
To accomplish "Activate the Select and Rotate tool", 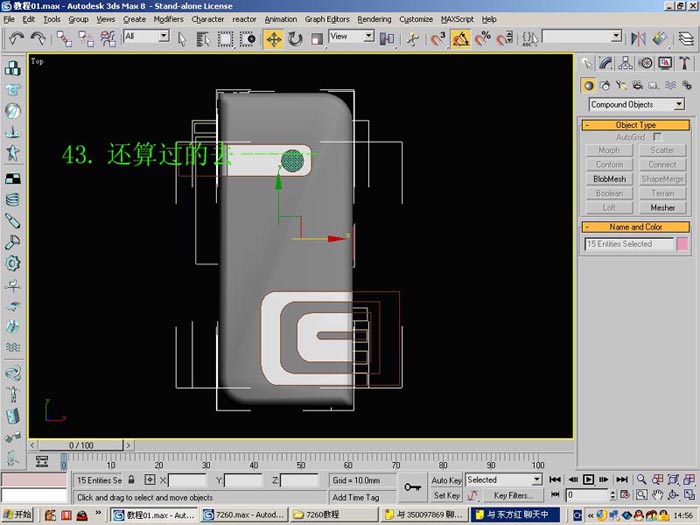I will click(295, 39).
